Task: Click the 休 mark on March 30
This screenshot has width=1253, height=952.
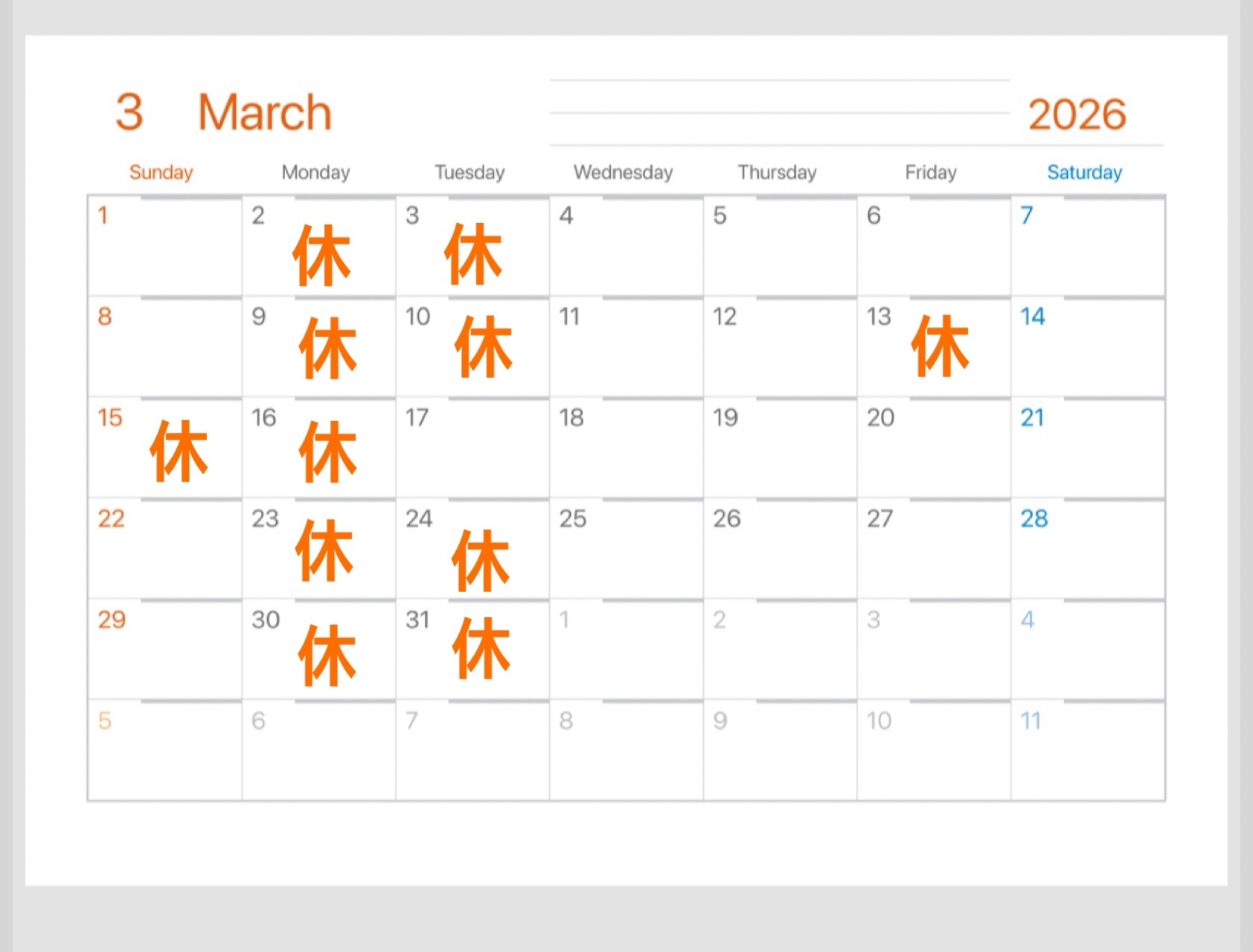Action: 327,654
